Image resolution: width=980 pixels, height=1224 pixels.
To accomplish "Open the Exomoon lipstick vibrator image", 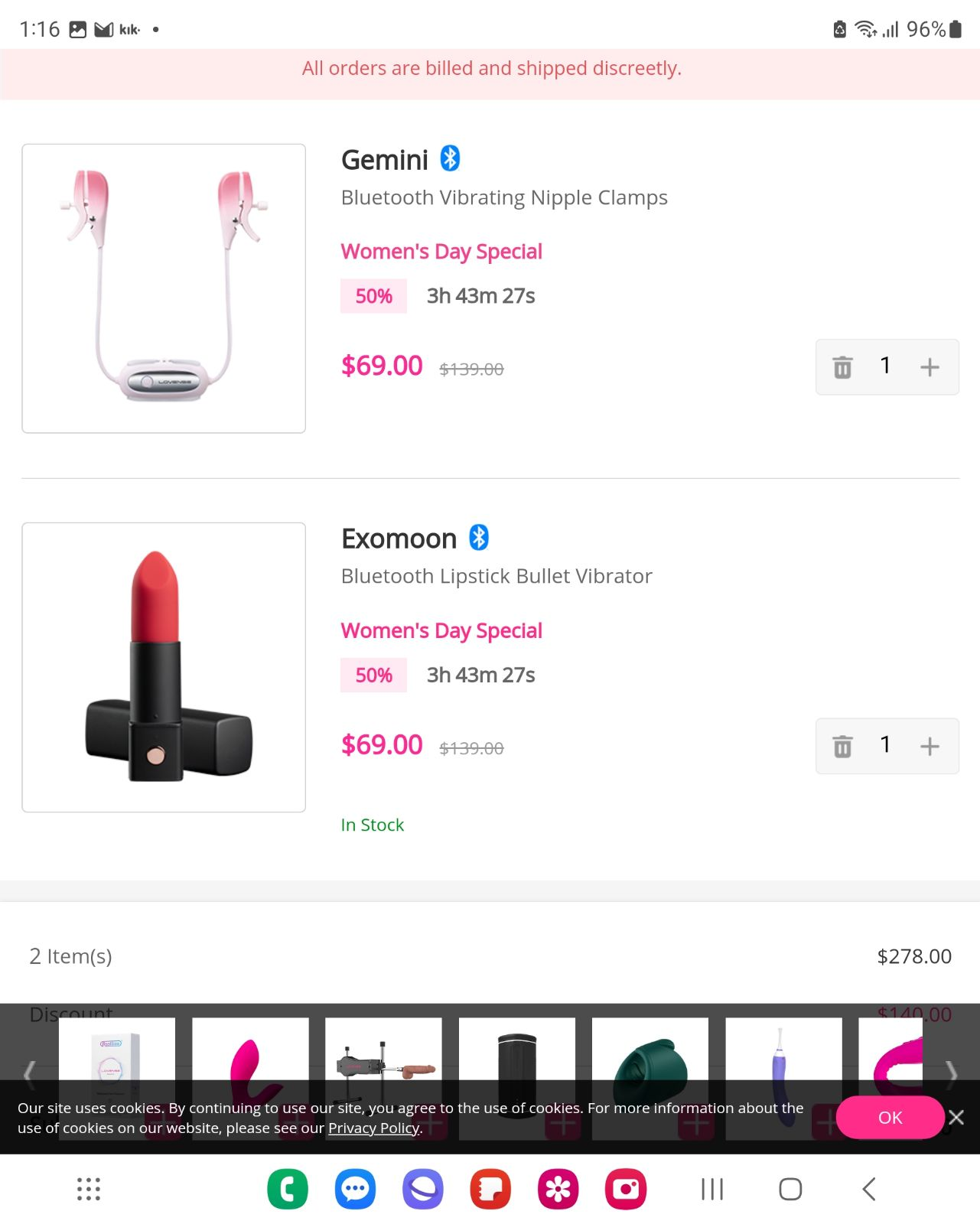I will coord(164,667).
